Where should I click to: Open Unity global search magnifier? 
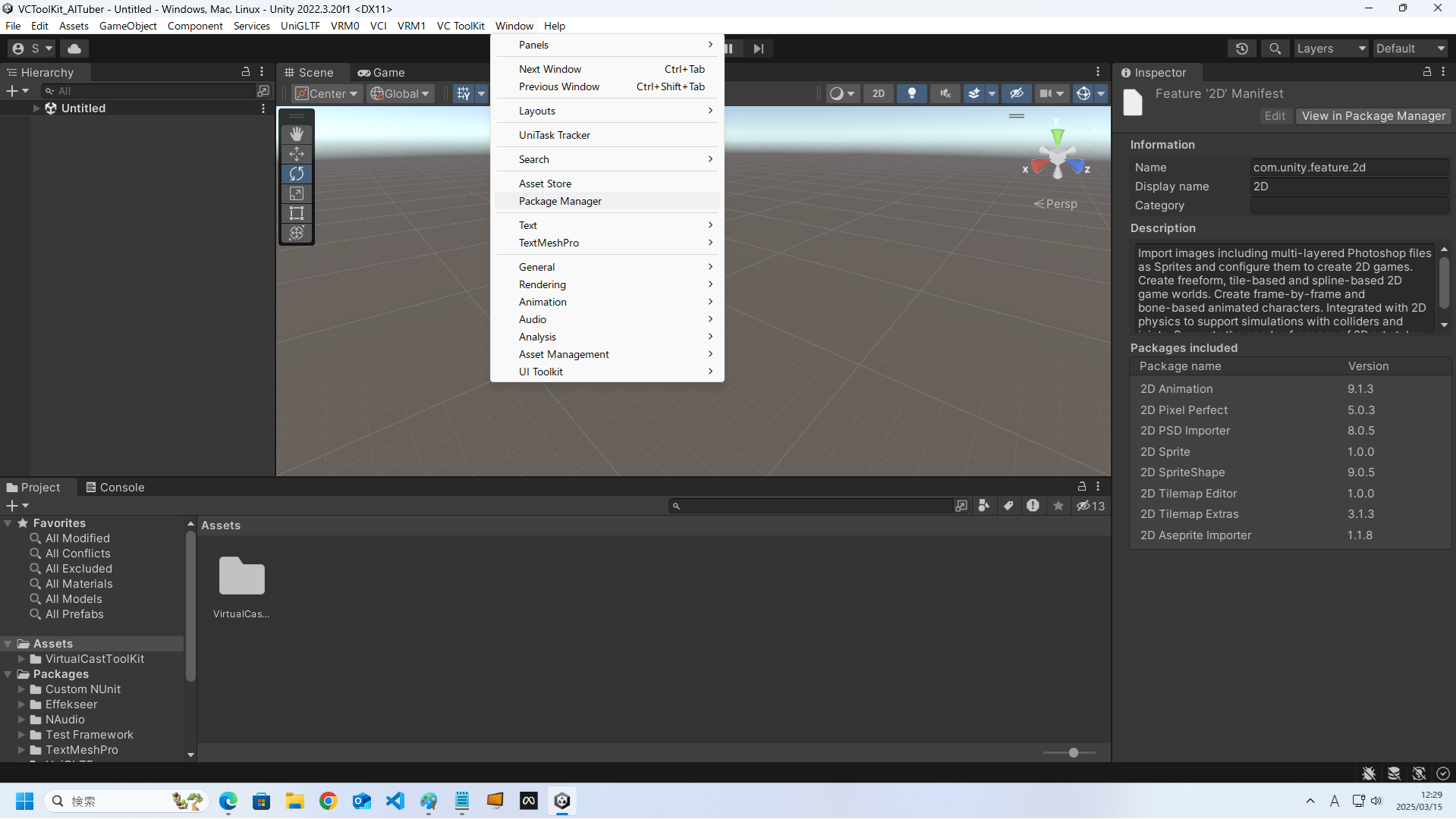pyautogui.click(x=1275, y=49)
